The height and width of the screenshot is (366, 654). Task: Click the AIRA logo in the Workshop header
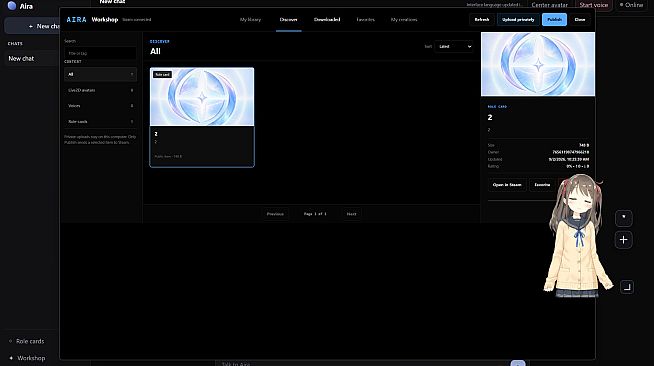[76, 20]
